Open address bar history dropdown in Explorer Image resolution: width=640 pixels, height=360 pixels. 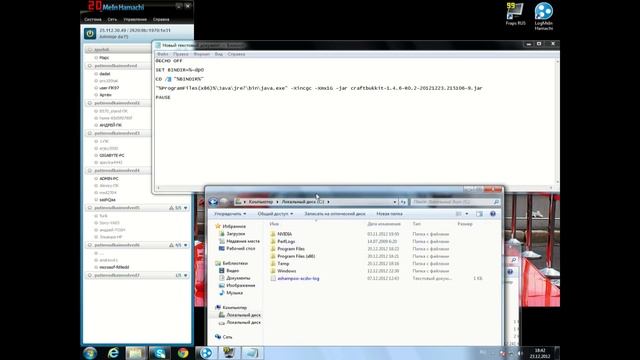click(394, 202)
